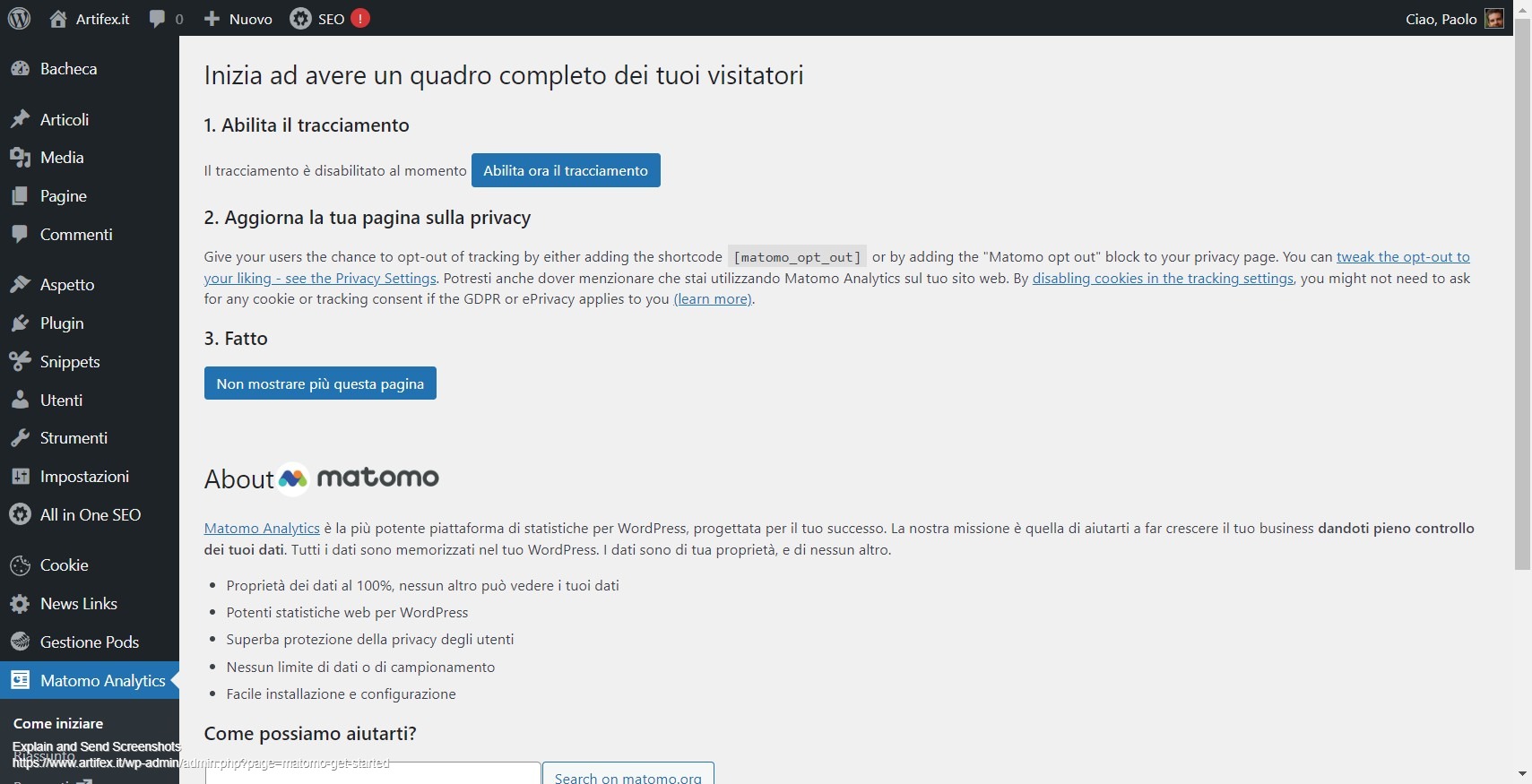
Task: Open Bacheca menu item
Action: (90, 69)
